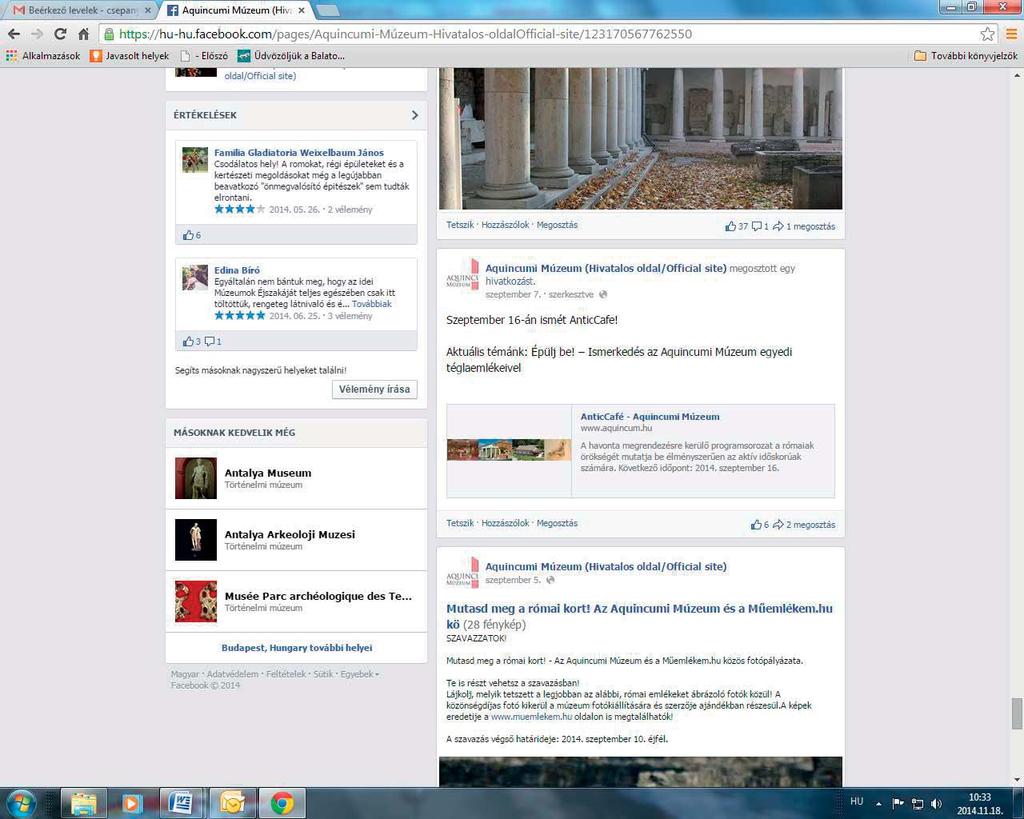Viewport: 1024px width, 819px height.
Task: Open the Előszó bookmark
Action: click(x=204, y=56)
